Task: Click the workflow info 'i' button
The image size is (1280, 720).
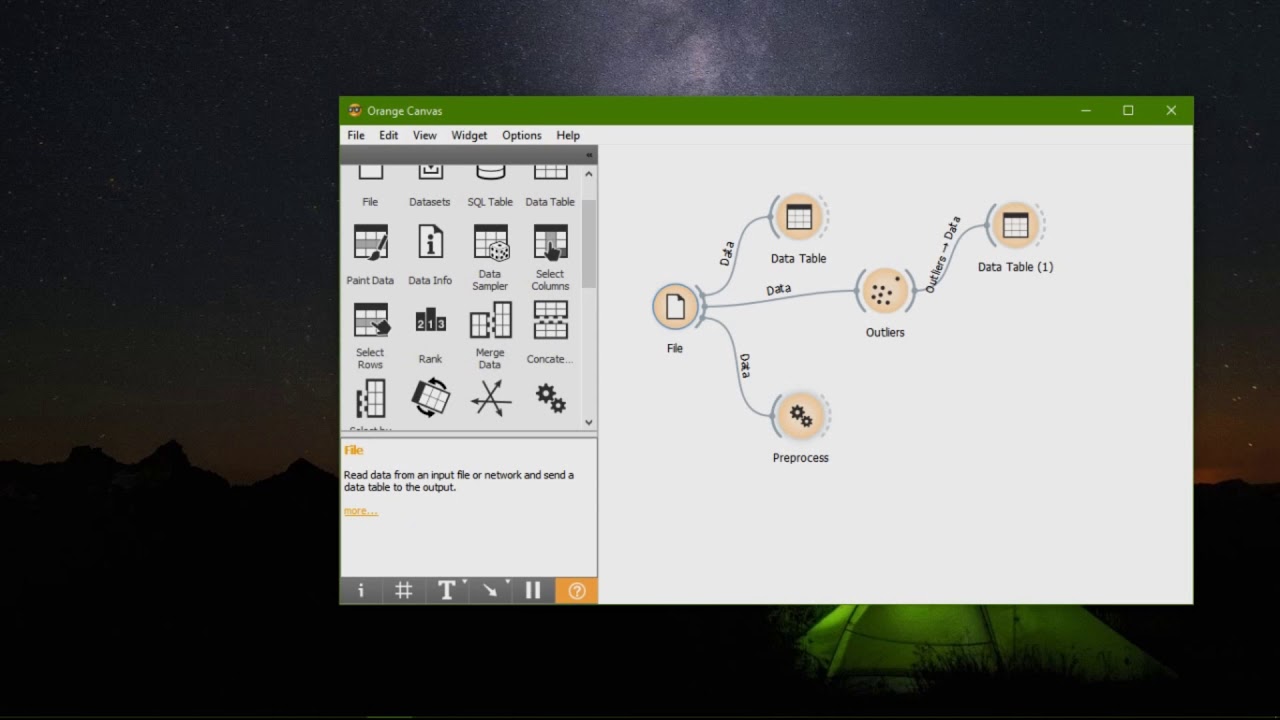Action: coord(361,591)
